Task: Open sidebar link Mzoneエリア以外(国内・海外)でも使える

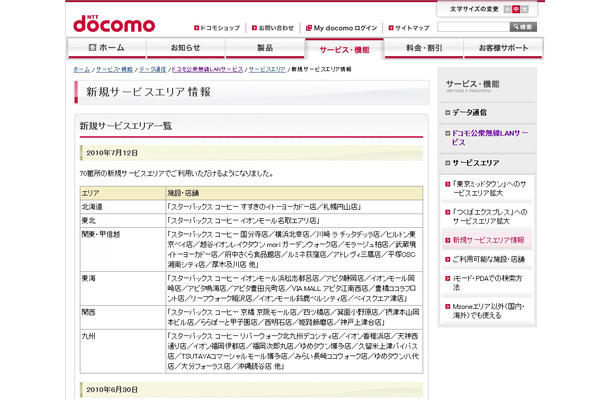Action: pos(489,311)
